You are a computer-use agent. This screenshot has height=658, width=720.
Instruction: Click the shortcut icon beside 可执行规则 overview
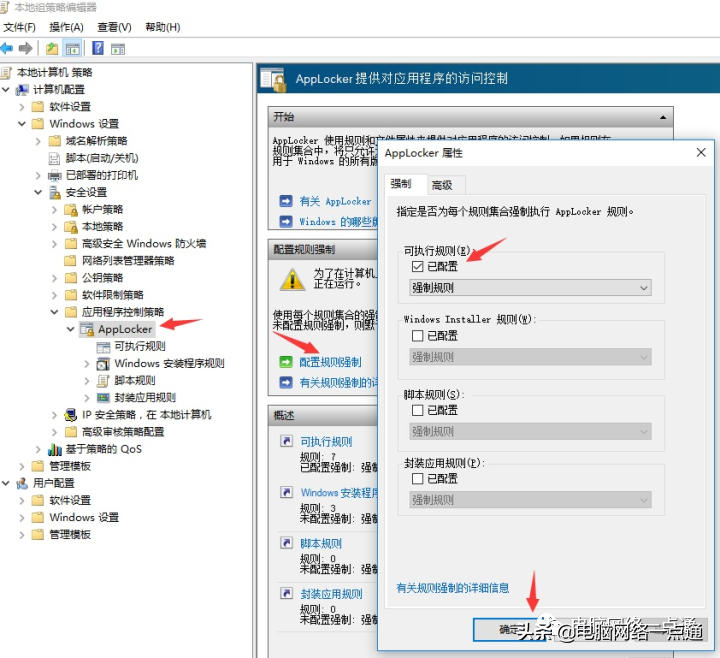click(287, 441)
